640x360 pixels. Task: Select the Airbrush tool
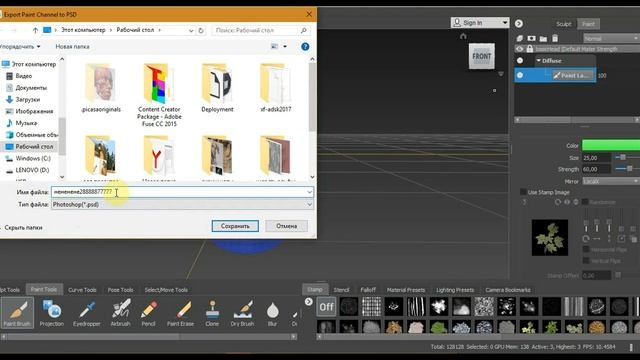pyautogui.click(x=120, y=313)
